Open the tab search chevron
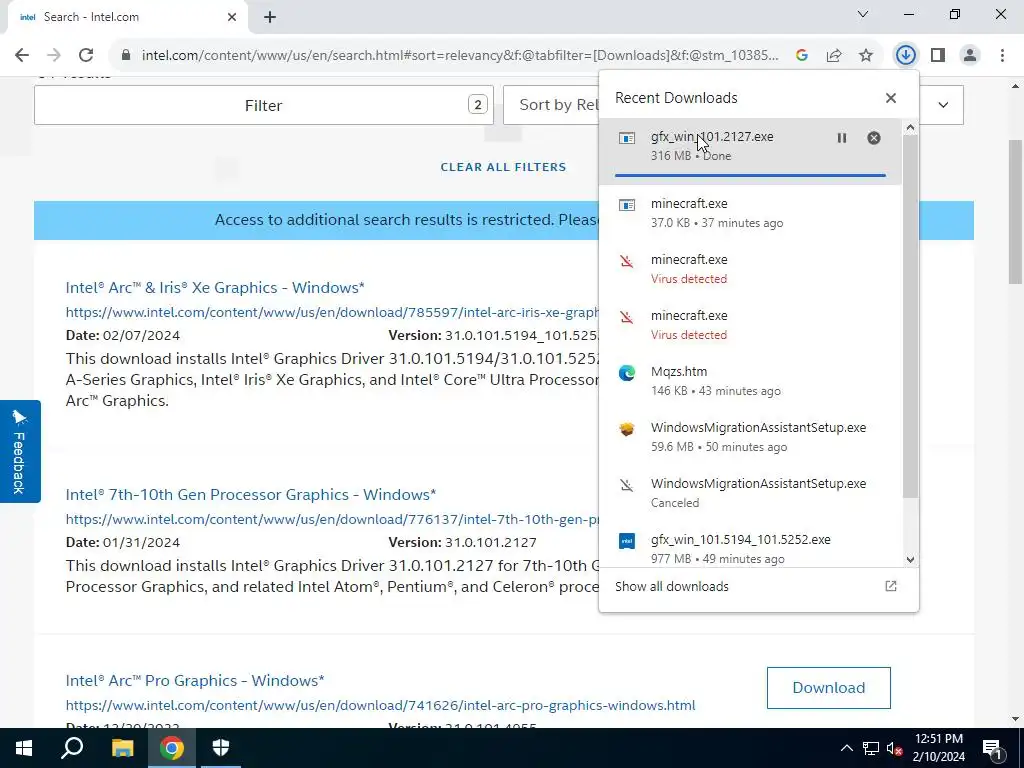This screenshot has height=768, width=1024. coord(863,14)
